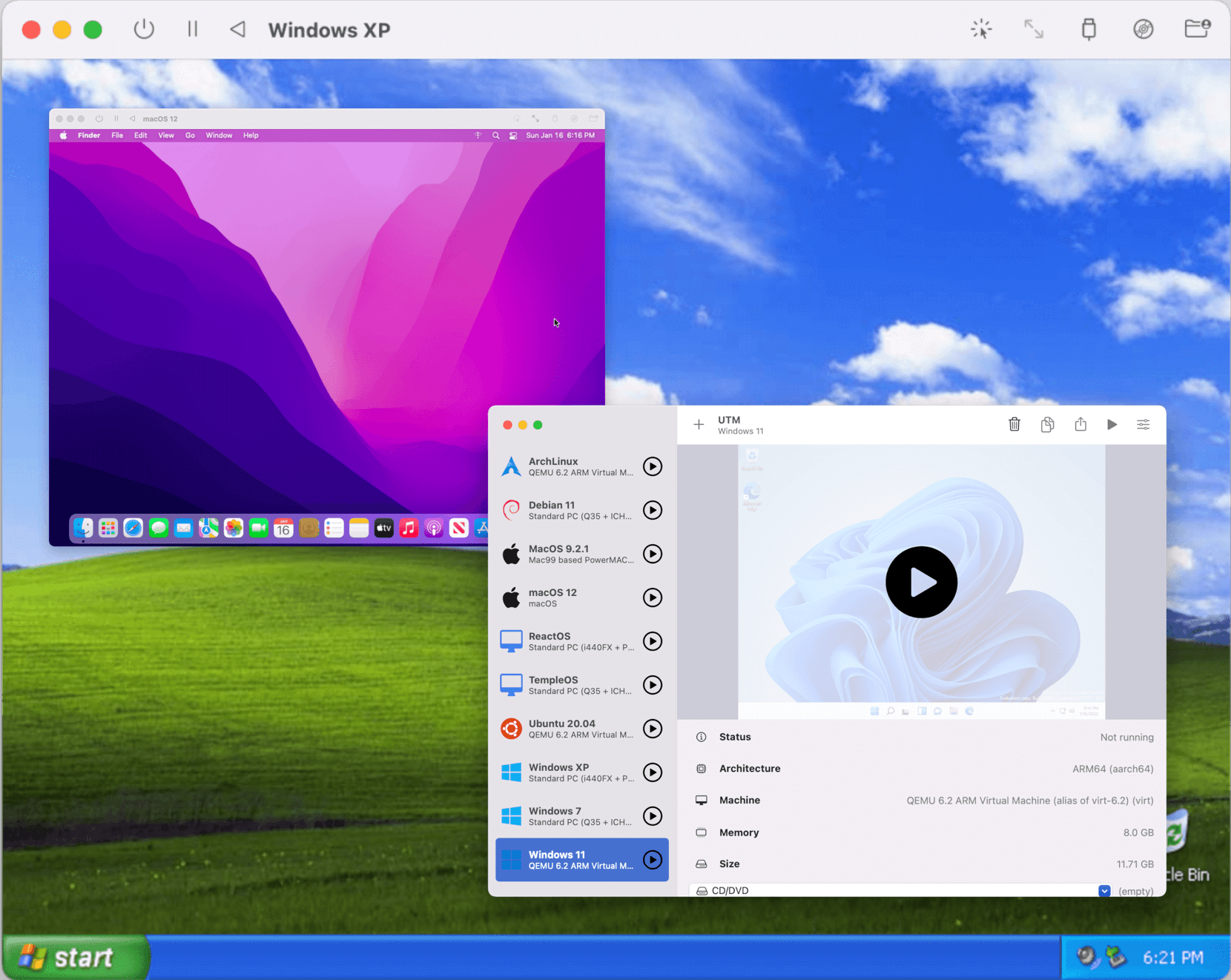Click the small run triangle in UTM toolbar

point(1112,425)
